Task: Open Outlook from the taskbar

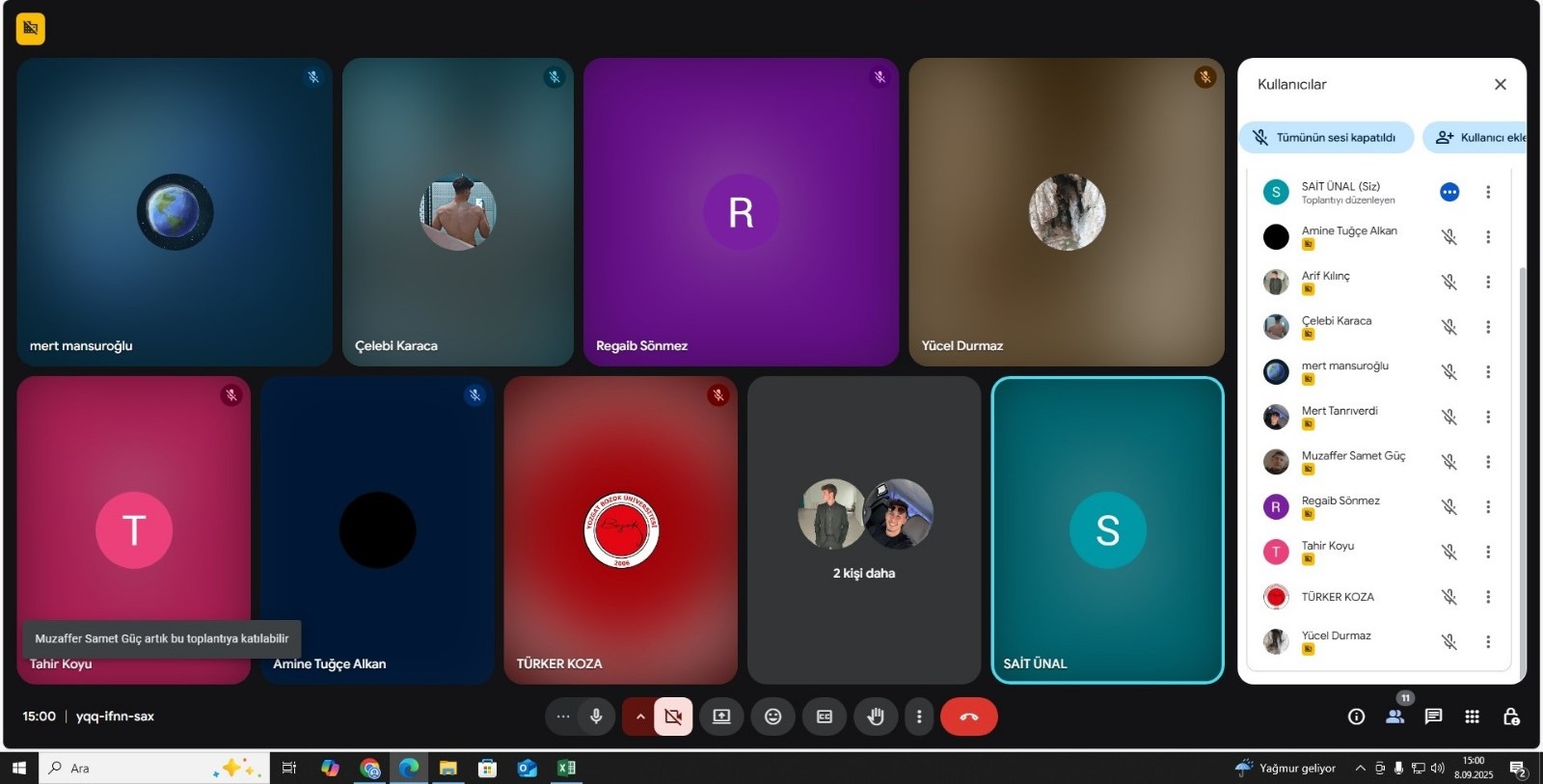Action: click(x=527, y=768)
